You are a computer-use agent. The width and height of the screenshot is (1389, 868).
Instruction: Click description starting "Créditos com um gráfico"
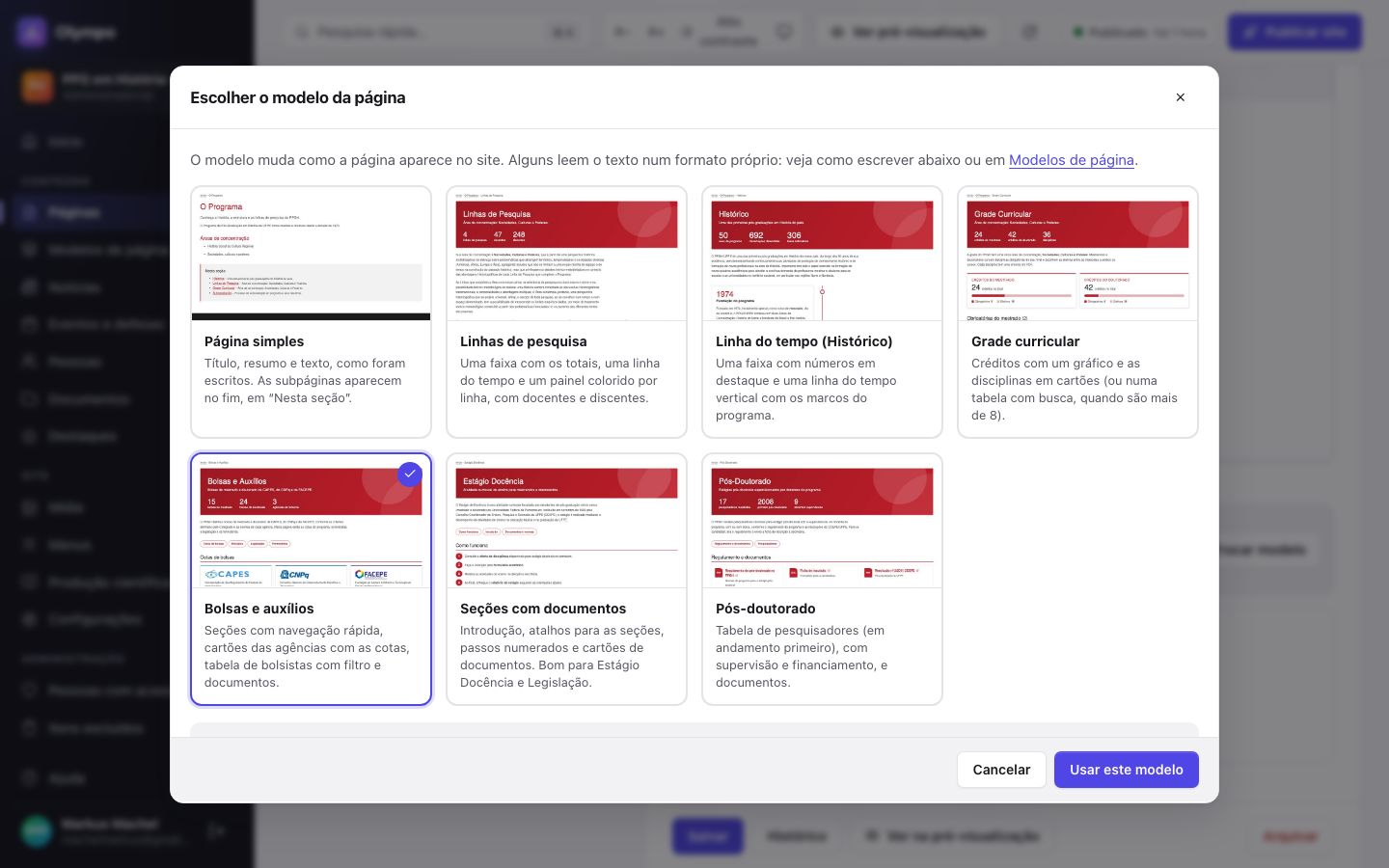[x=1075, y=390]
